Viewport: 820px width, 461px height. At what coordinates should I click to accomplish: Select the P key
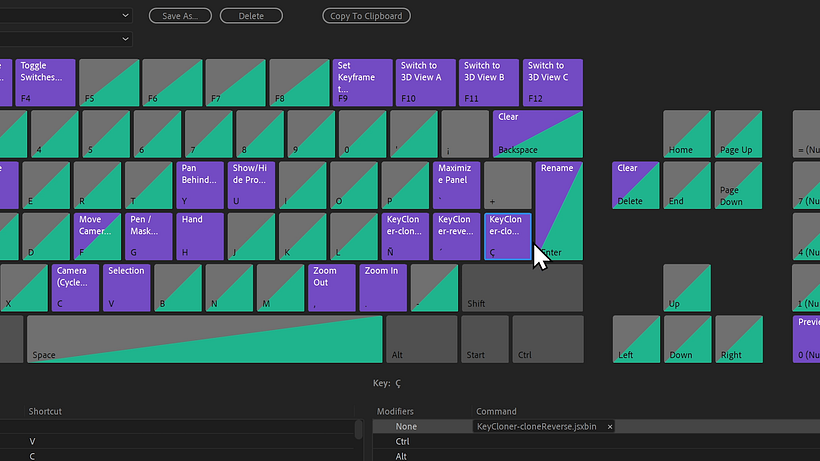coord(405,185)
